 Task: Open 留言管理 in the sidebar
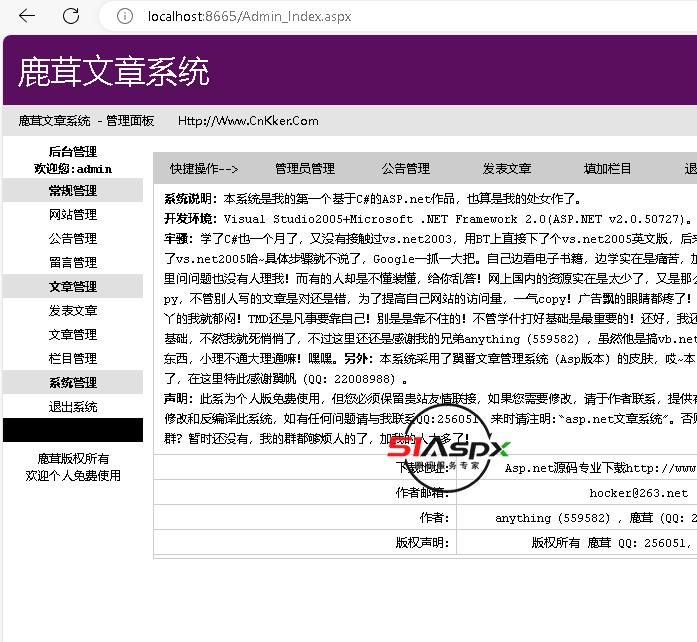[73, 263]
